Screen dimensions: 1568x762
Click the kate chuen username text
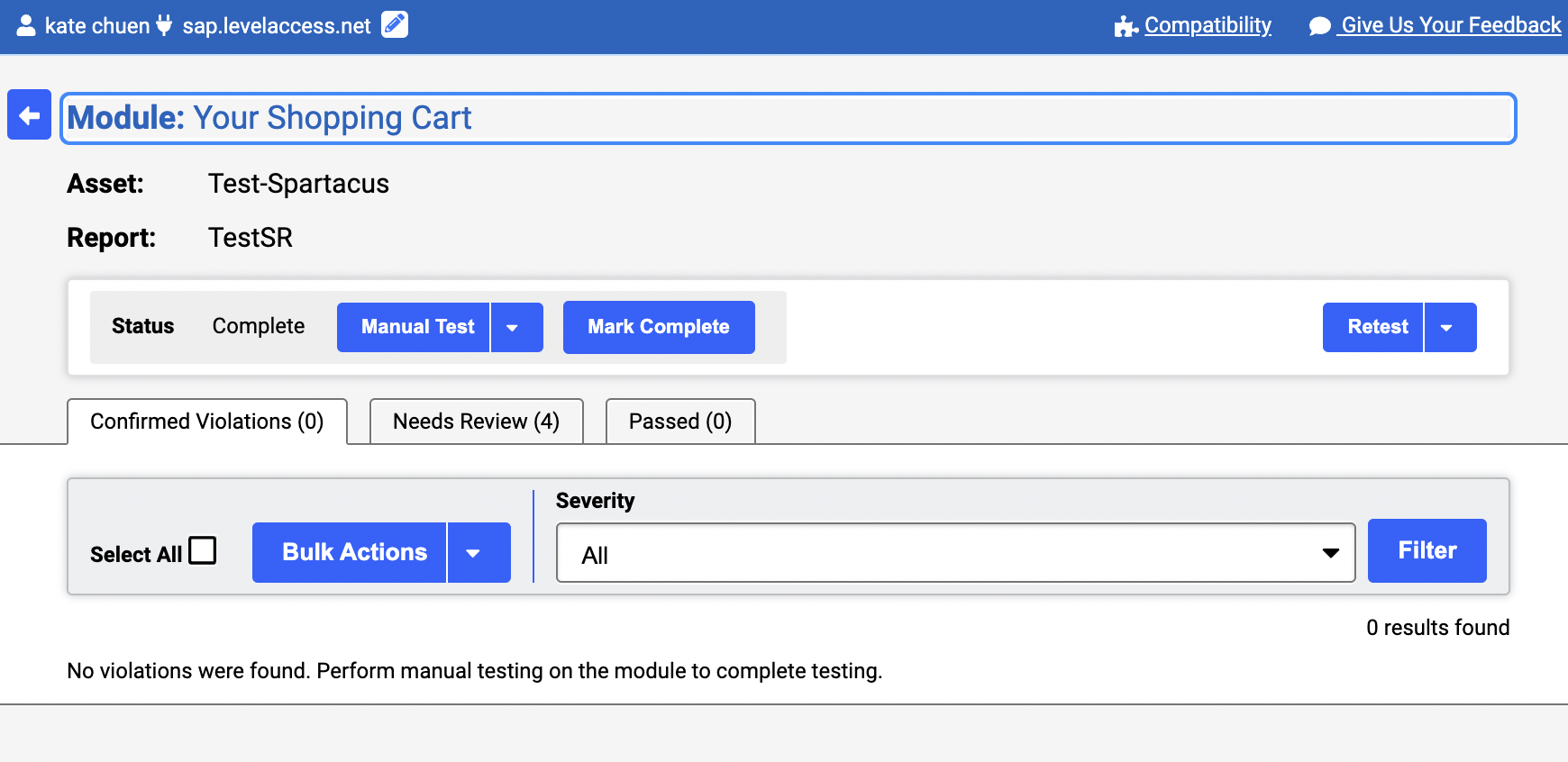tap(97, 26)
